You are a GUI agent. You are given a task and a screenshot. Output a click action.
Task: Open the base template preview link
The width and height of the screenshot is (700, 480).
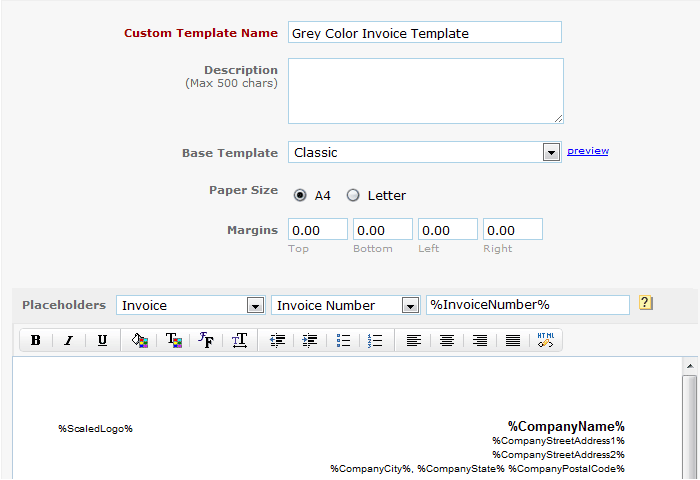[x=588, y=151]
